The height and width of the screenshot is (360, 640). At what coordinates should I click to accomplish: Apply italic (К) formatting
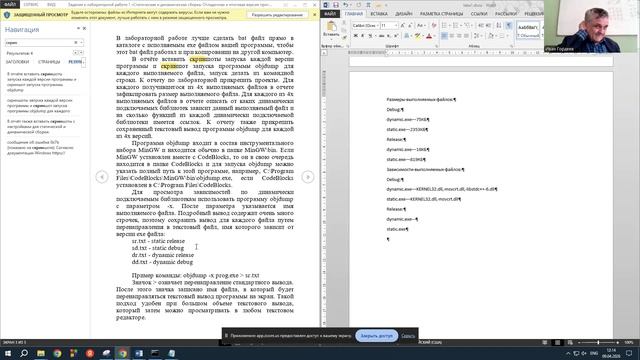(x=362, y=36)
